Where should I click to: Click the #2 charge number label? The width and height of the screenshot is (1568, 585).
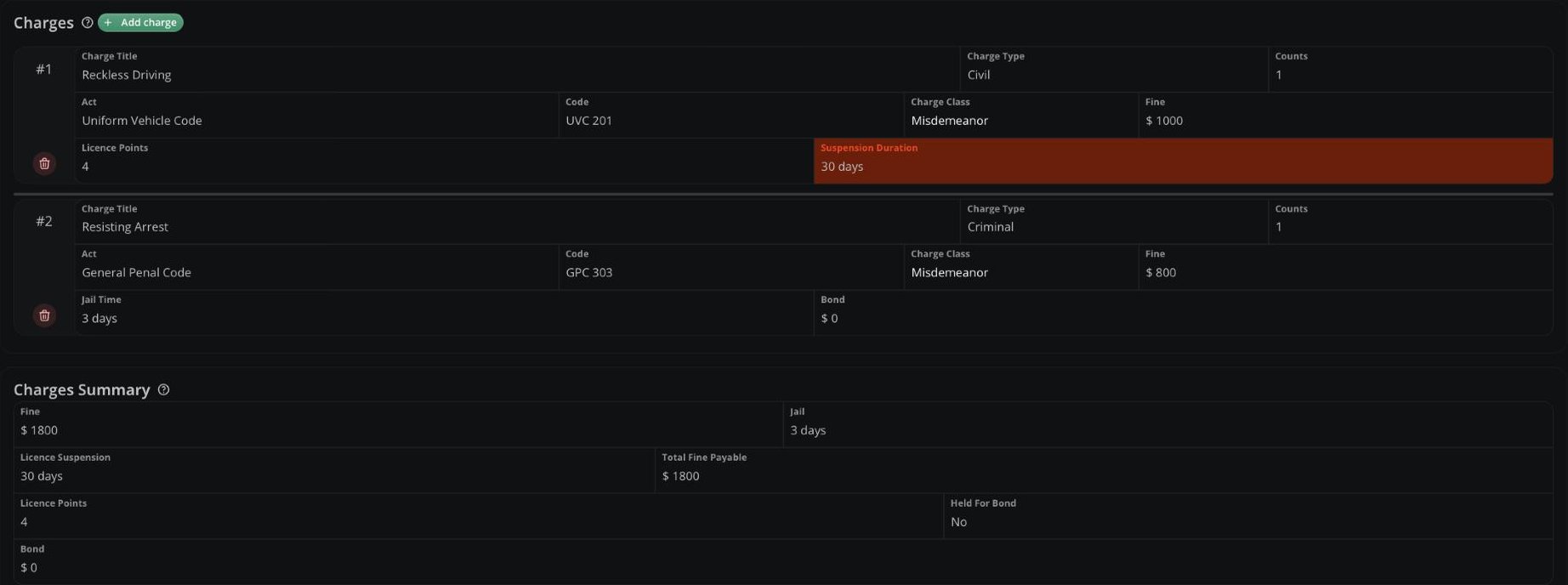pyautogui.click(x=44, y=221)
